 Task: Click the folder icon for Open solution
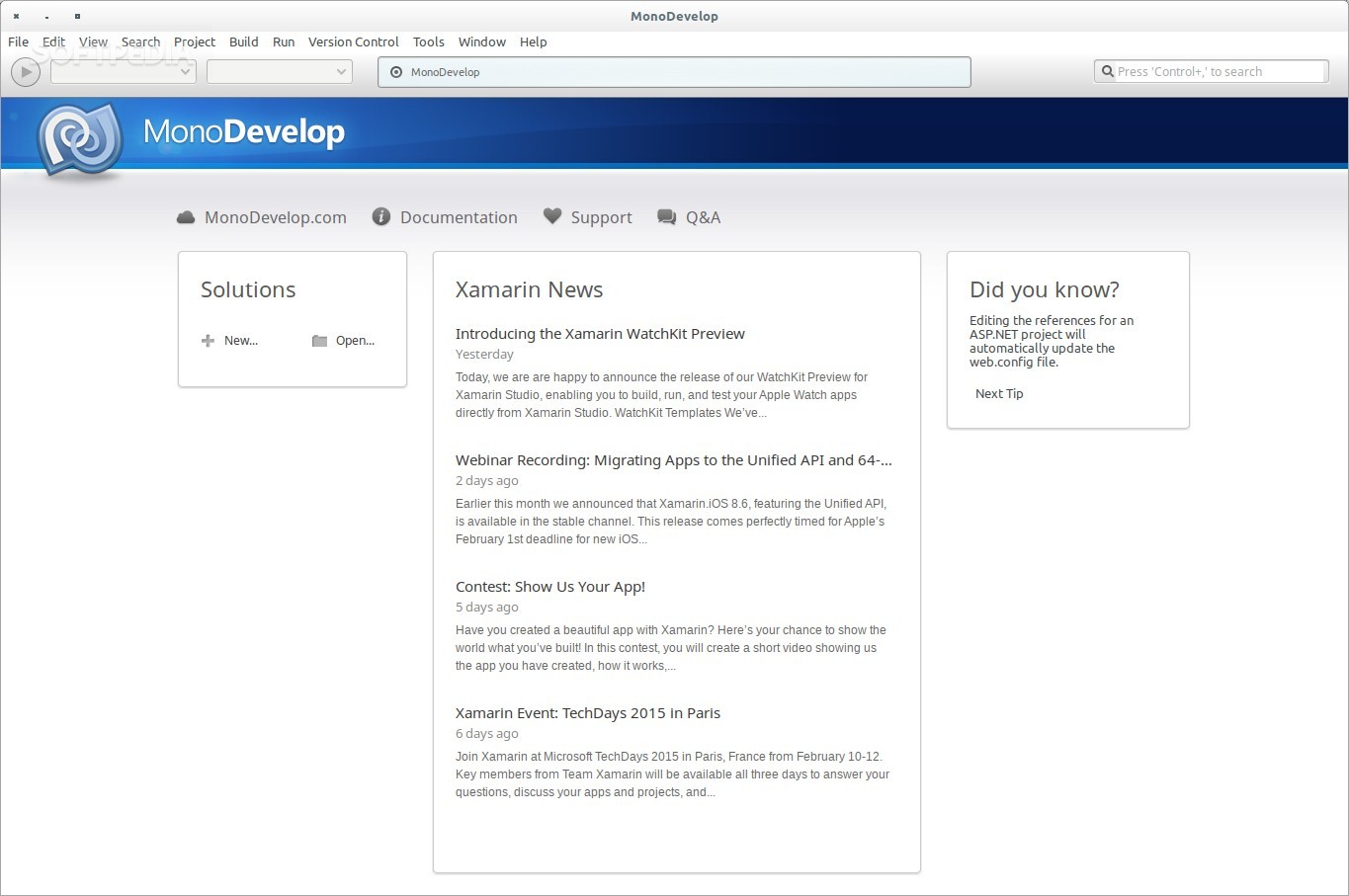point(319,341)
